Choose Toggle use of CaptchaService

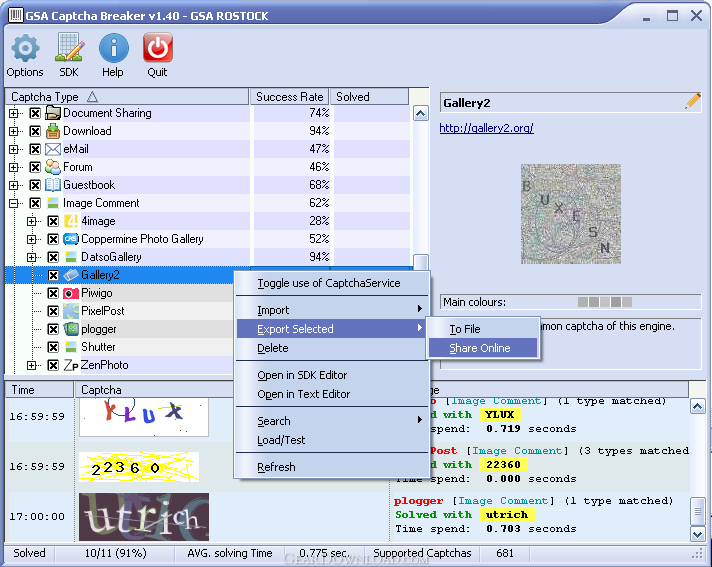pos(331,283)
